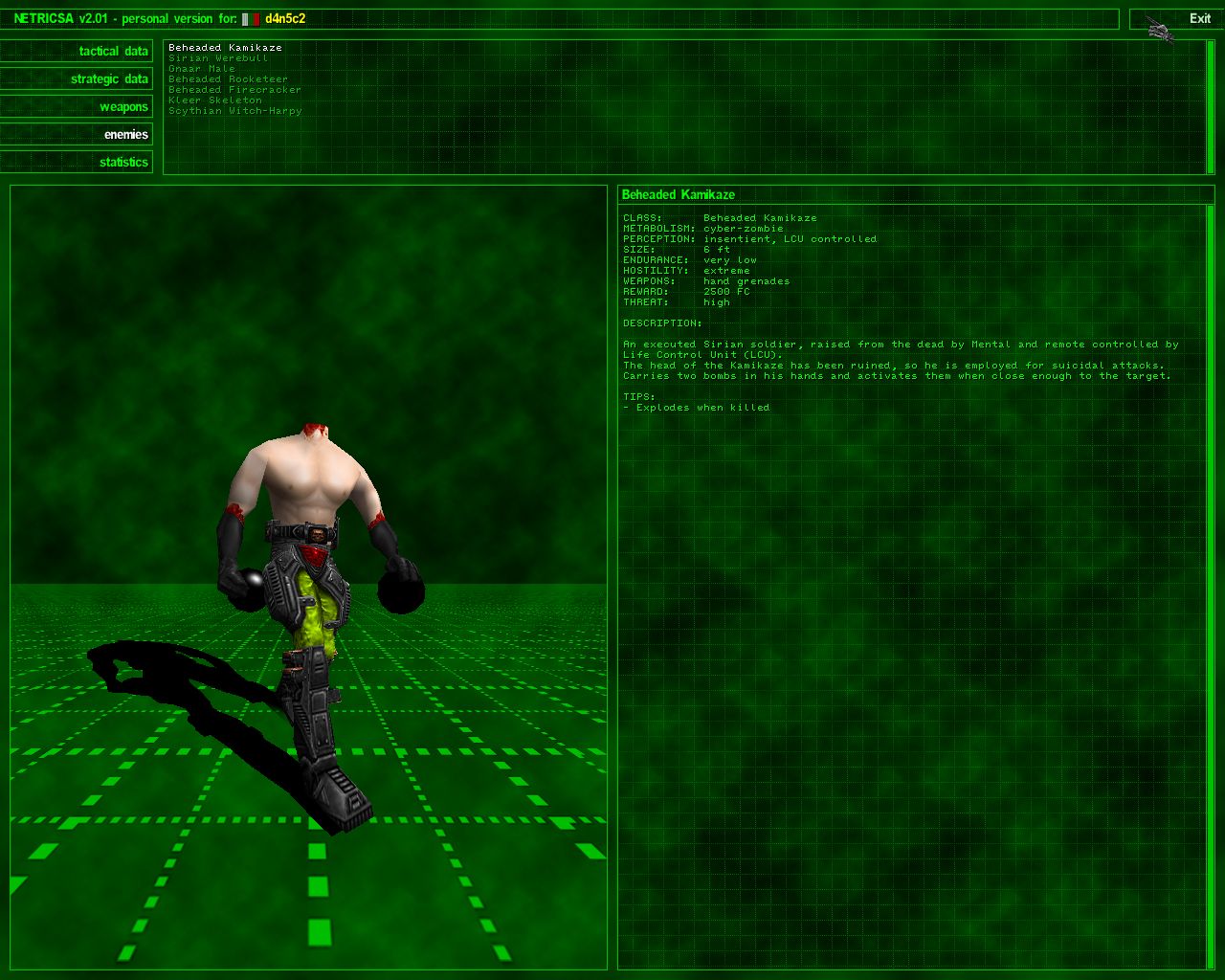Click the Beheaded Kamikaze description header
Viewport: 1225px width, 980px height.
tap(679, 194)
